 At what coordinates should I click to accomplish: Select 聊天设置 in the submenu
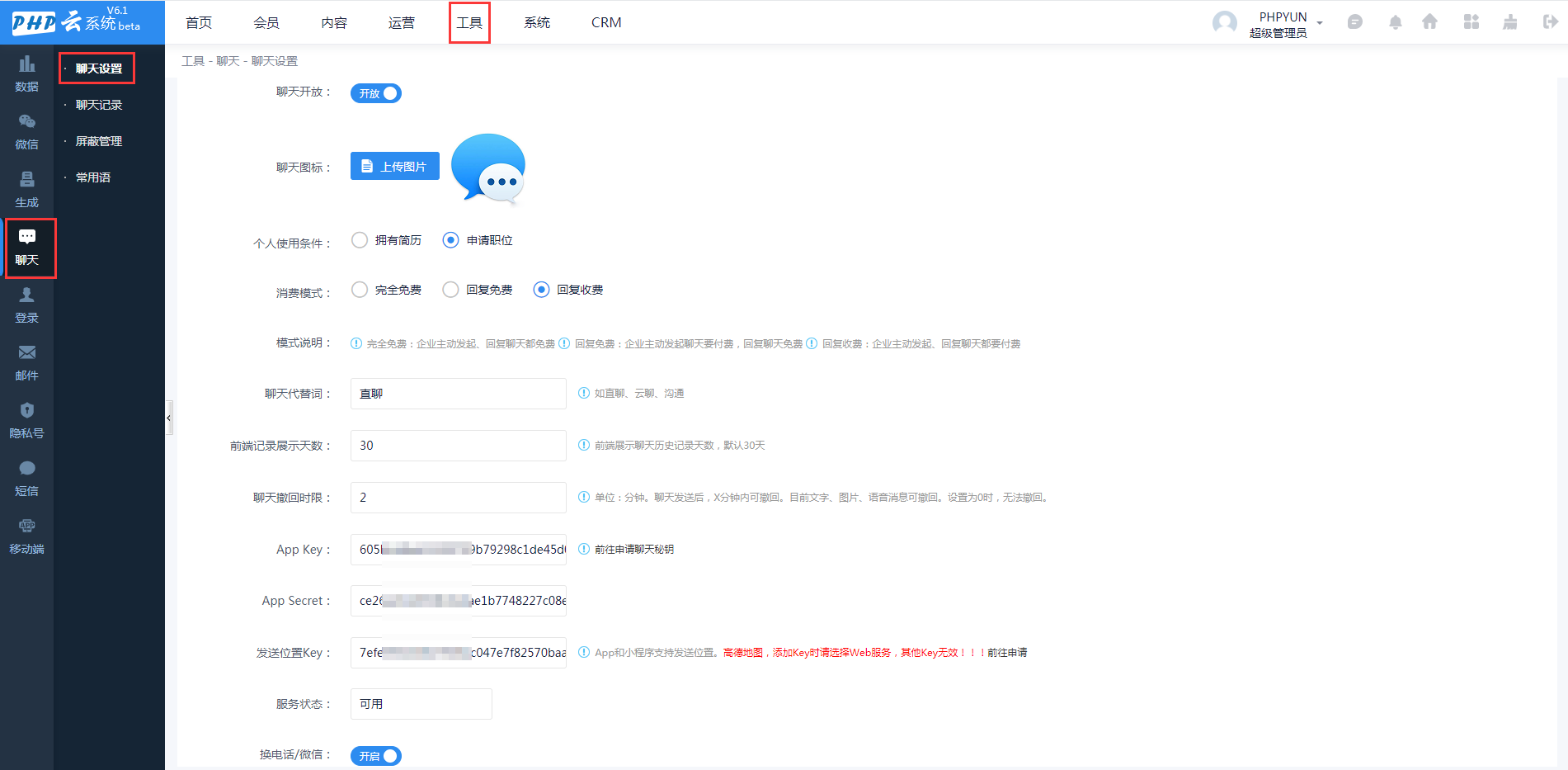pyautogui.click(x=99, y=68)
